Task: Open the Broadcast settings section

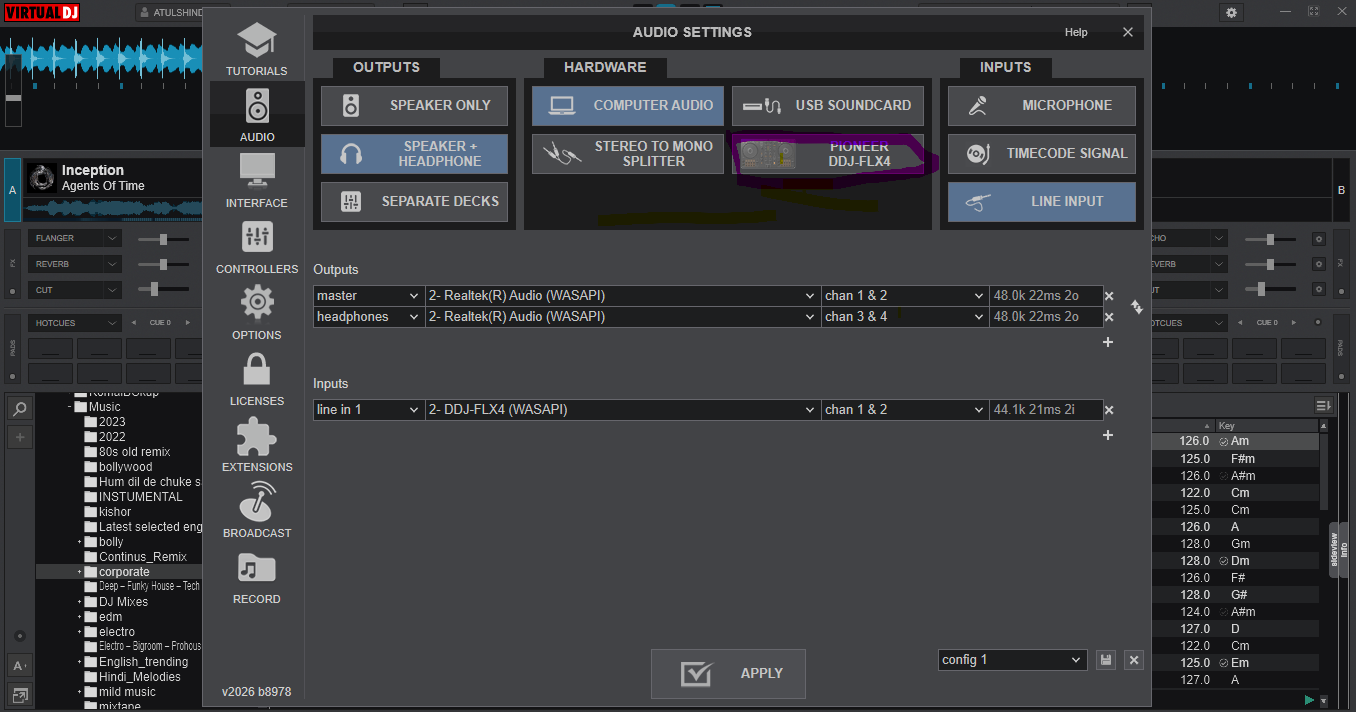Action: 256,511
